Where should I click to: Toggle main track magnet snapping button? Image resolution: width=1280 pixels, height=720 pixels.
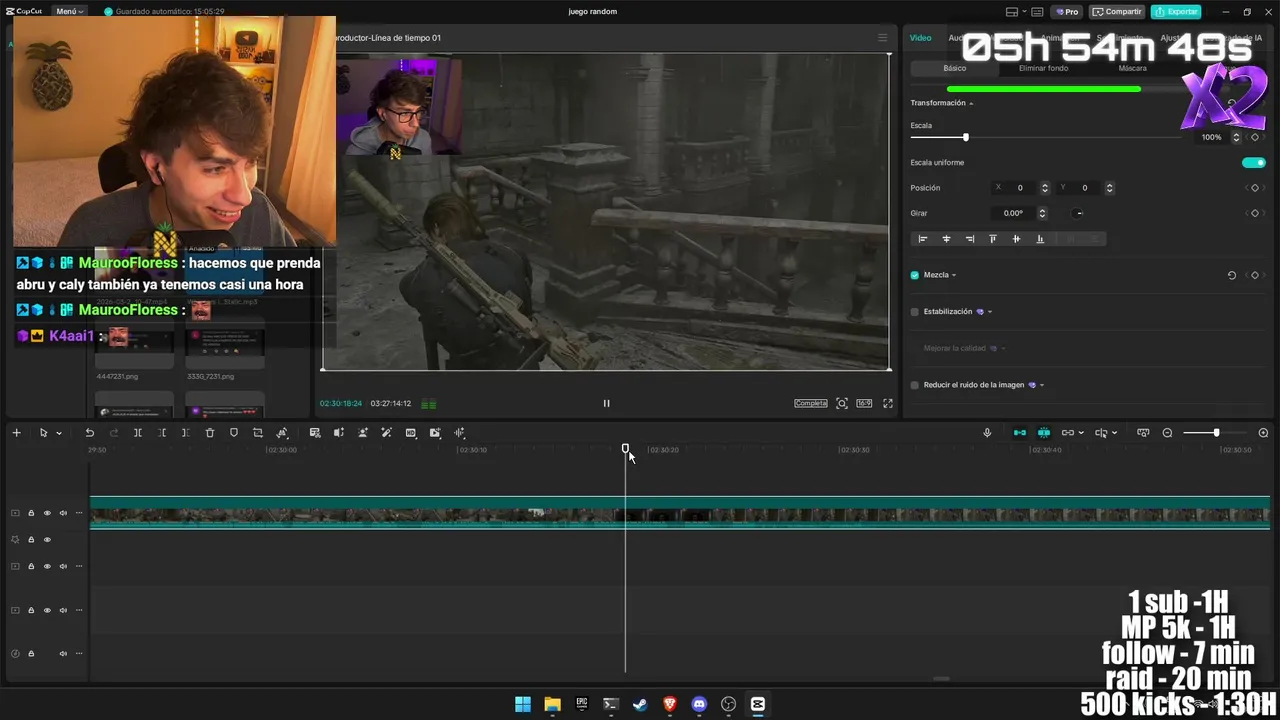1019,433
